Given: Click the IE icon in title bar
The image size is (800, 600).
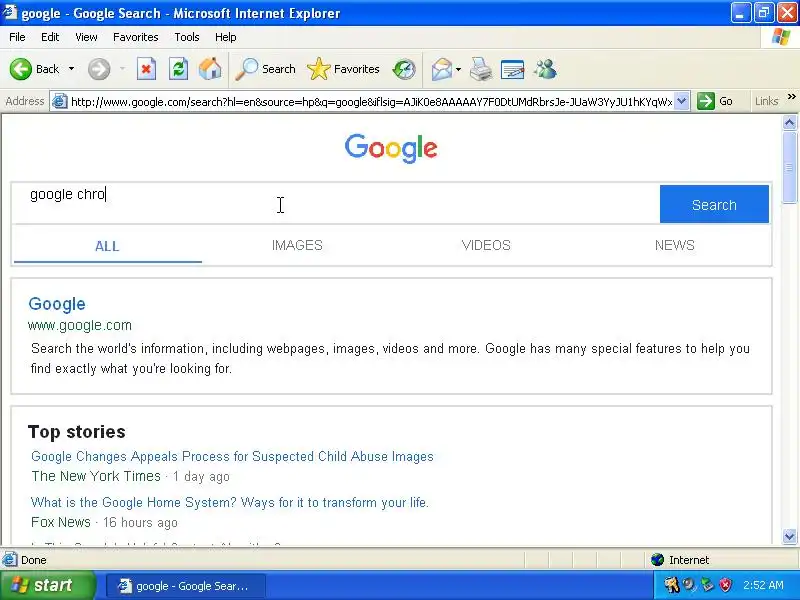Looking at the screenshot, I should (10, 12).
